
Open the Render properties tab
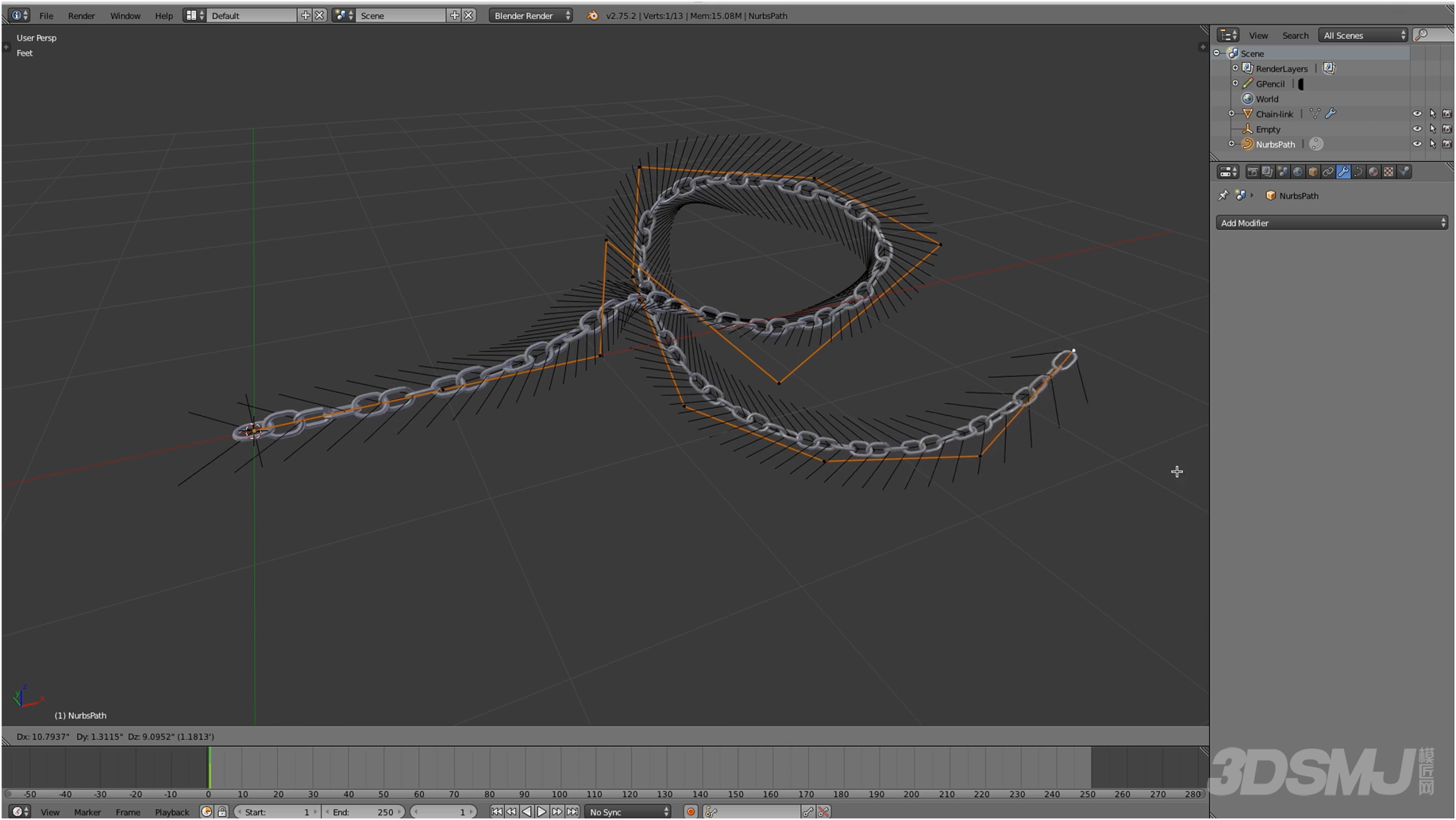[x=1253, y=171]
